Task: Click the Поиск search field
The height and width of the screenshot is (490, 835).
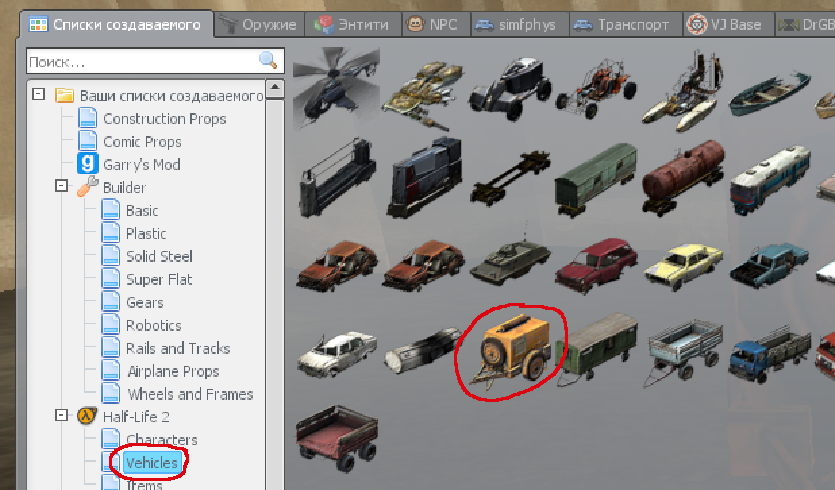Action: (x=155, y=61)
